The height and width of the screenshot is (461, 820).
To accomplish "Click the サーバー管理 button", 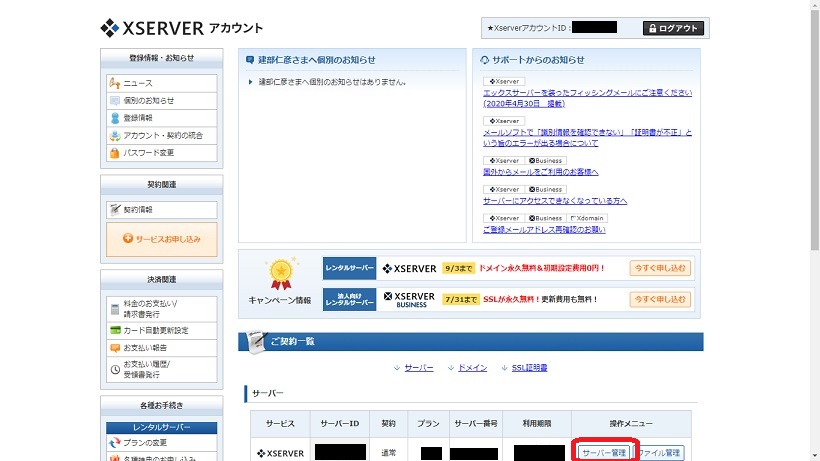I will click(604, 453).
